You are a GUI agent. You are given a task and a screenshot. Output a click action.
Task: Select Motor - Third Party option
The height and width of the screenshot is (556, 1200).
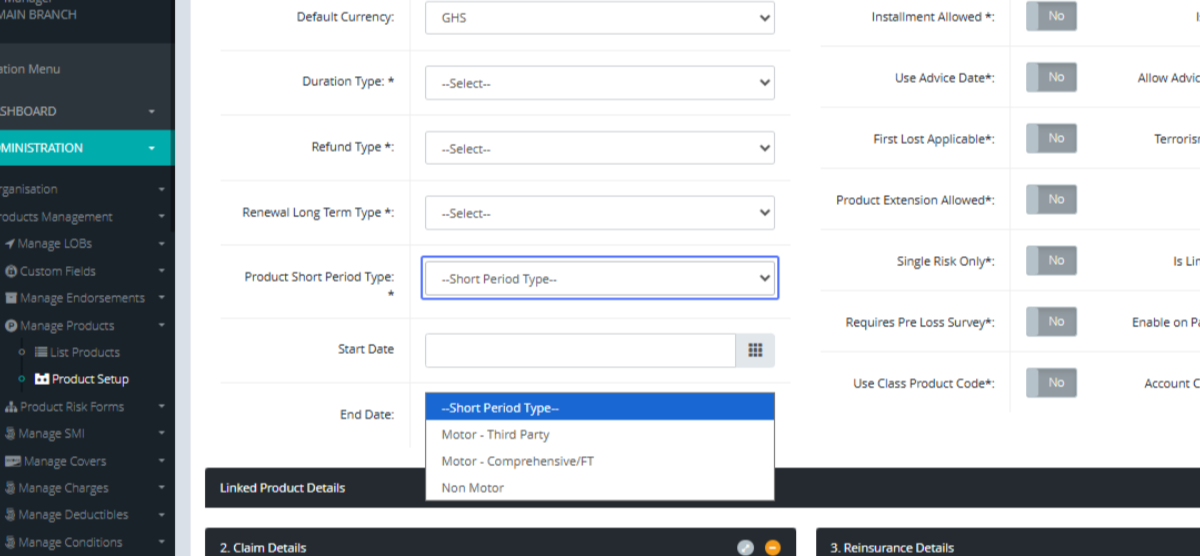click(x=496, y=435)
